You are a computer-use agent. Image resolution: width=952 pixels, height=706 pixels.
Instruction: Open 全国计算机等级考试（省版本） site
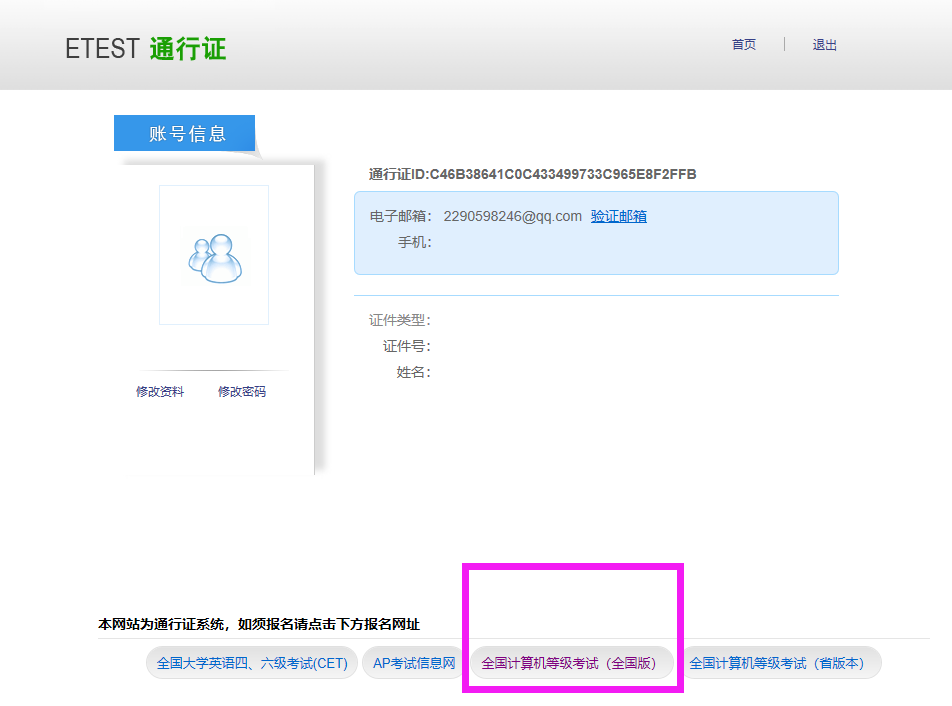click(x=776, y=663)
